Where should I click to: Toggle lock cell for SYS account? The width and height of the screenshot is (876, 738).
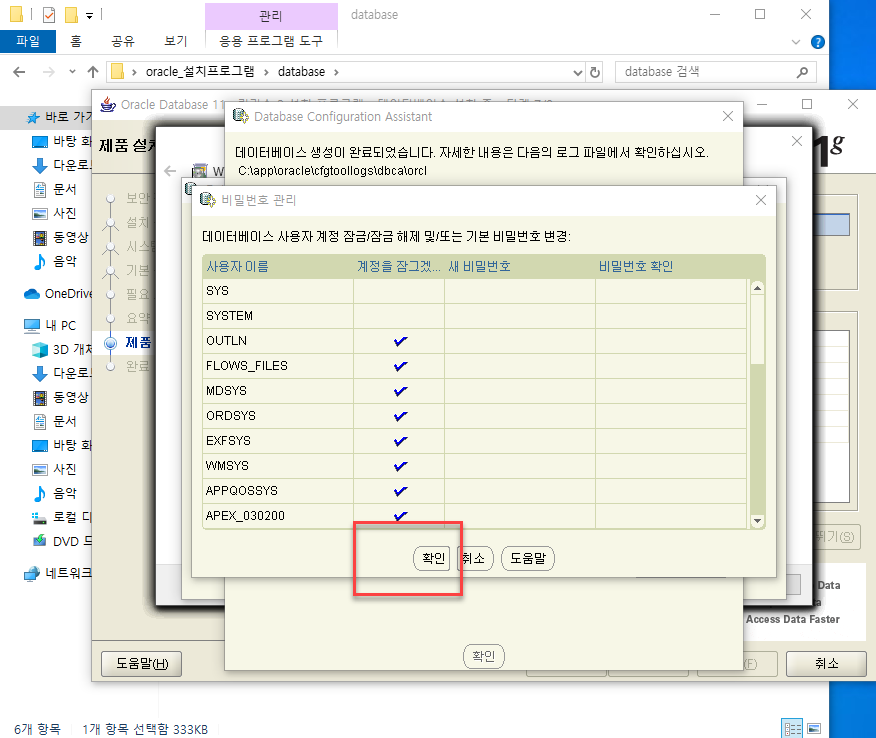[x=399, y=291]
